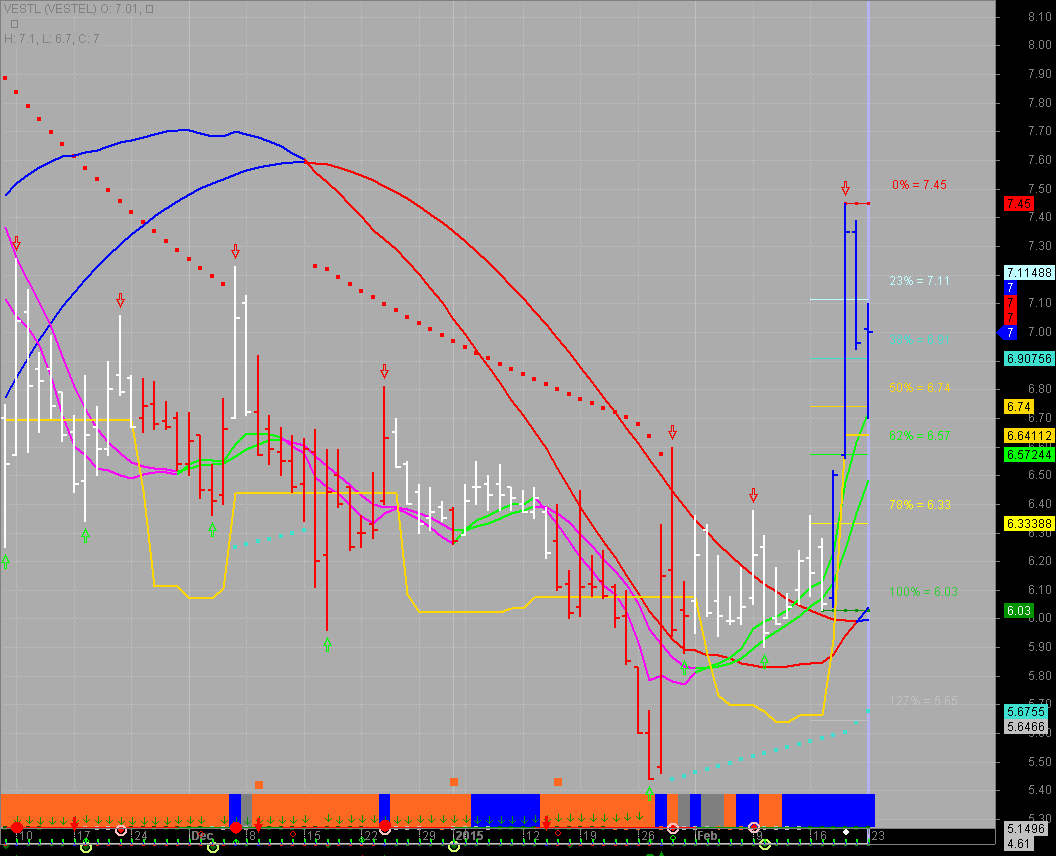Click the red down arrow at far left

(x=16, y=244)
